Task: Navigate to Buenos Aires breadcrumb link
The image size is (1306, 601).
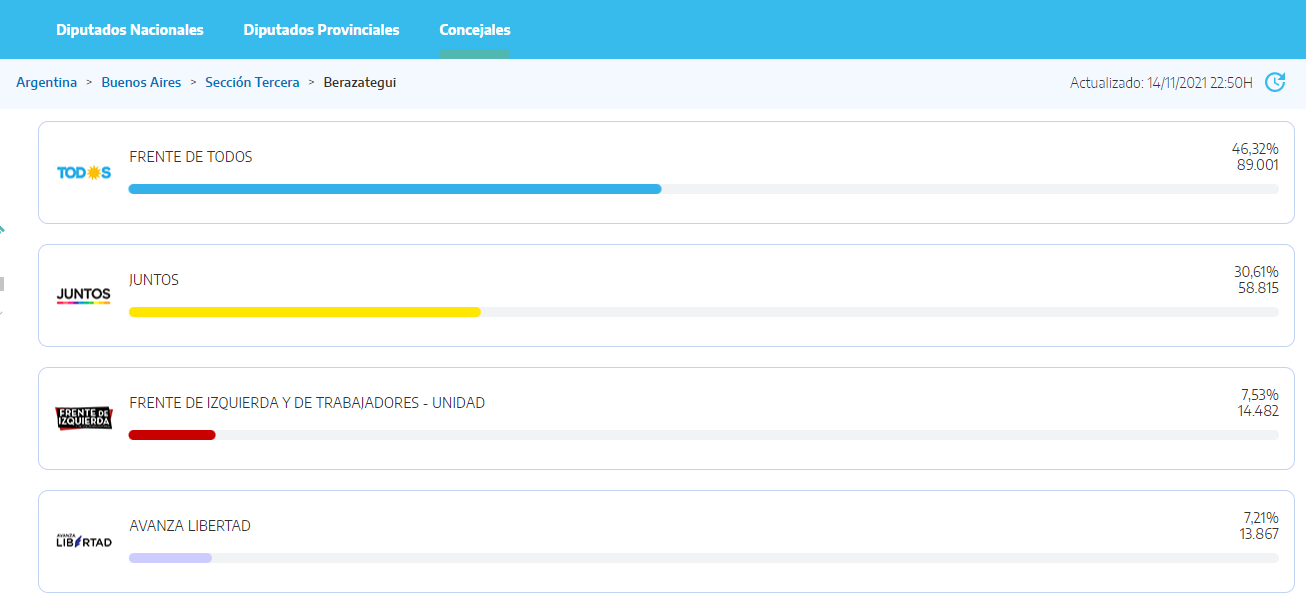Action: click(x=141, y=83)
